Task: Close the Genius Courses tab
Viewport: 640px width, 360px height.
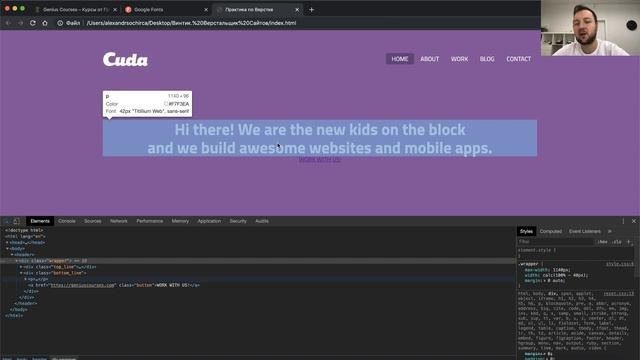Action: (115, 9)
